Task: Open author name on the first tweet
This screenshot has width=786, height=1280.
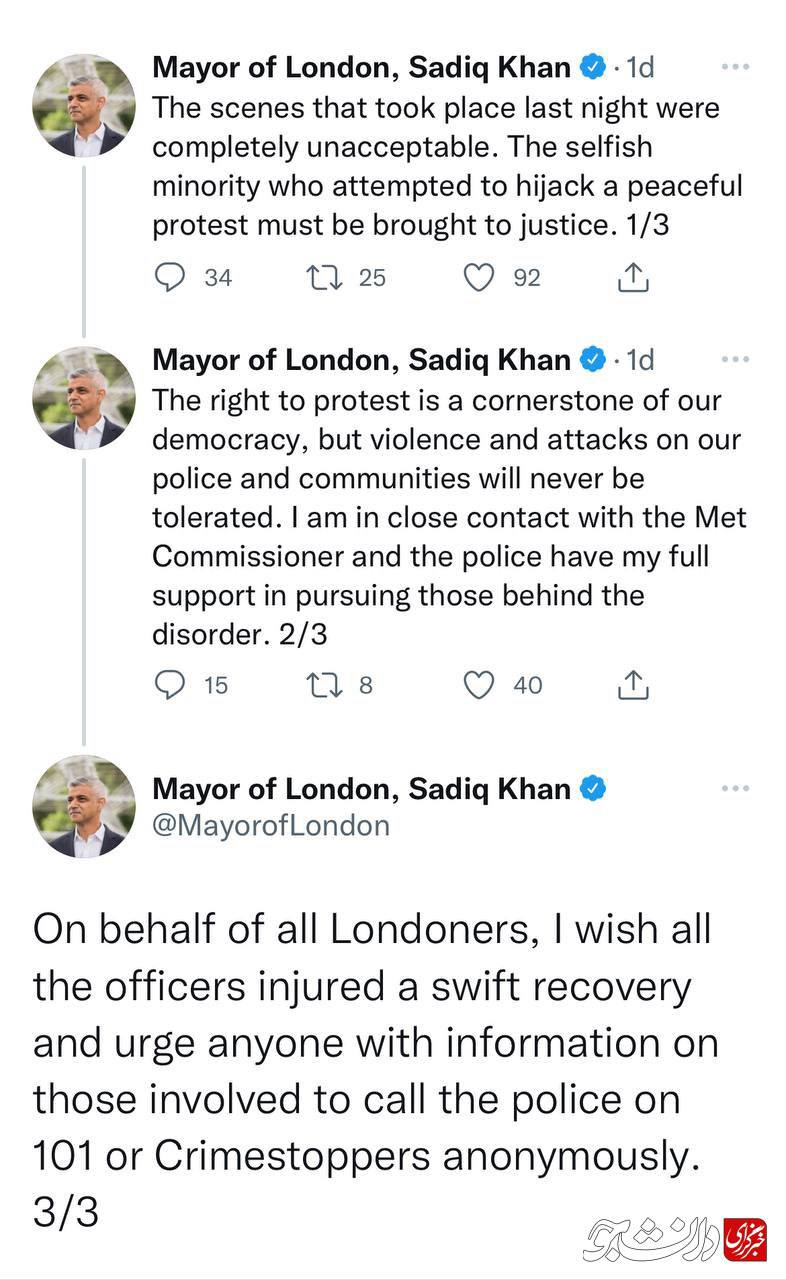Action: pyautogui.click(x=361, y=68)
